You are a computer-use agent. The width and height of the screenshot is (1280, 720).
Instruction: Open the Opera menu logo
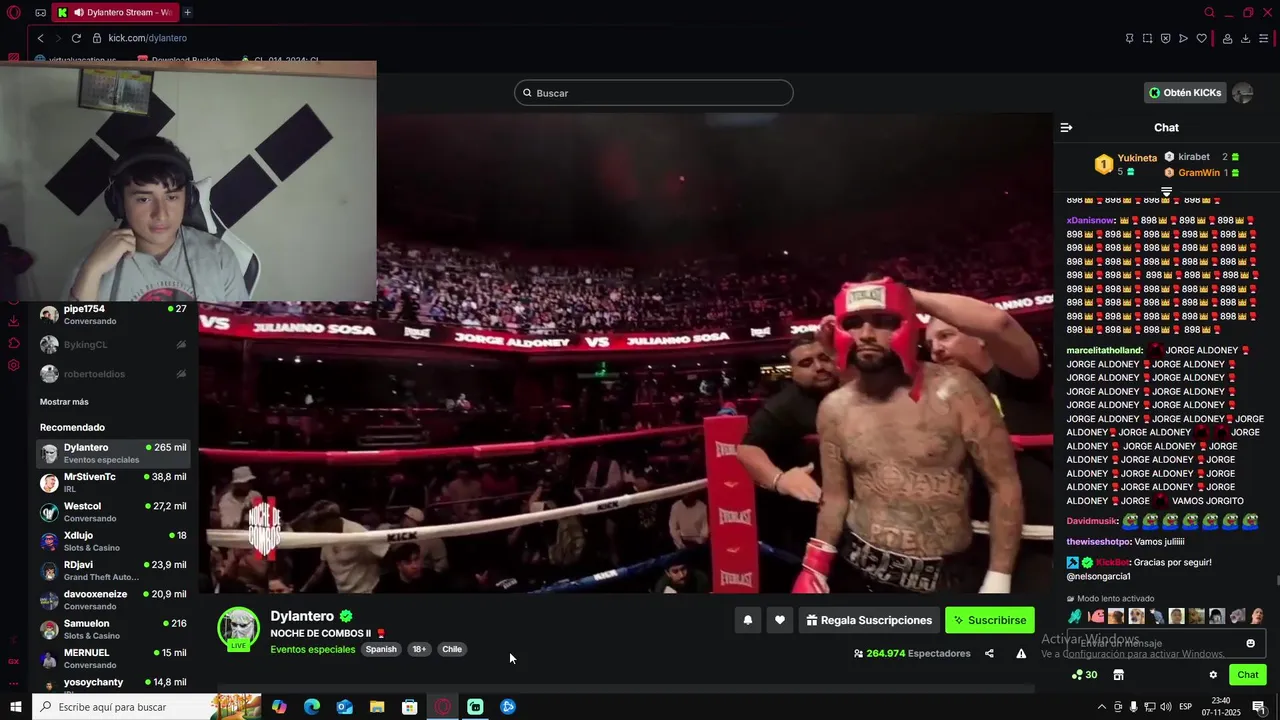[x=13, y=13]
